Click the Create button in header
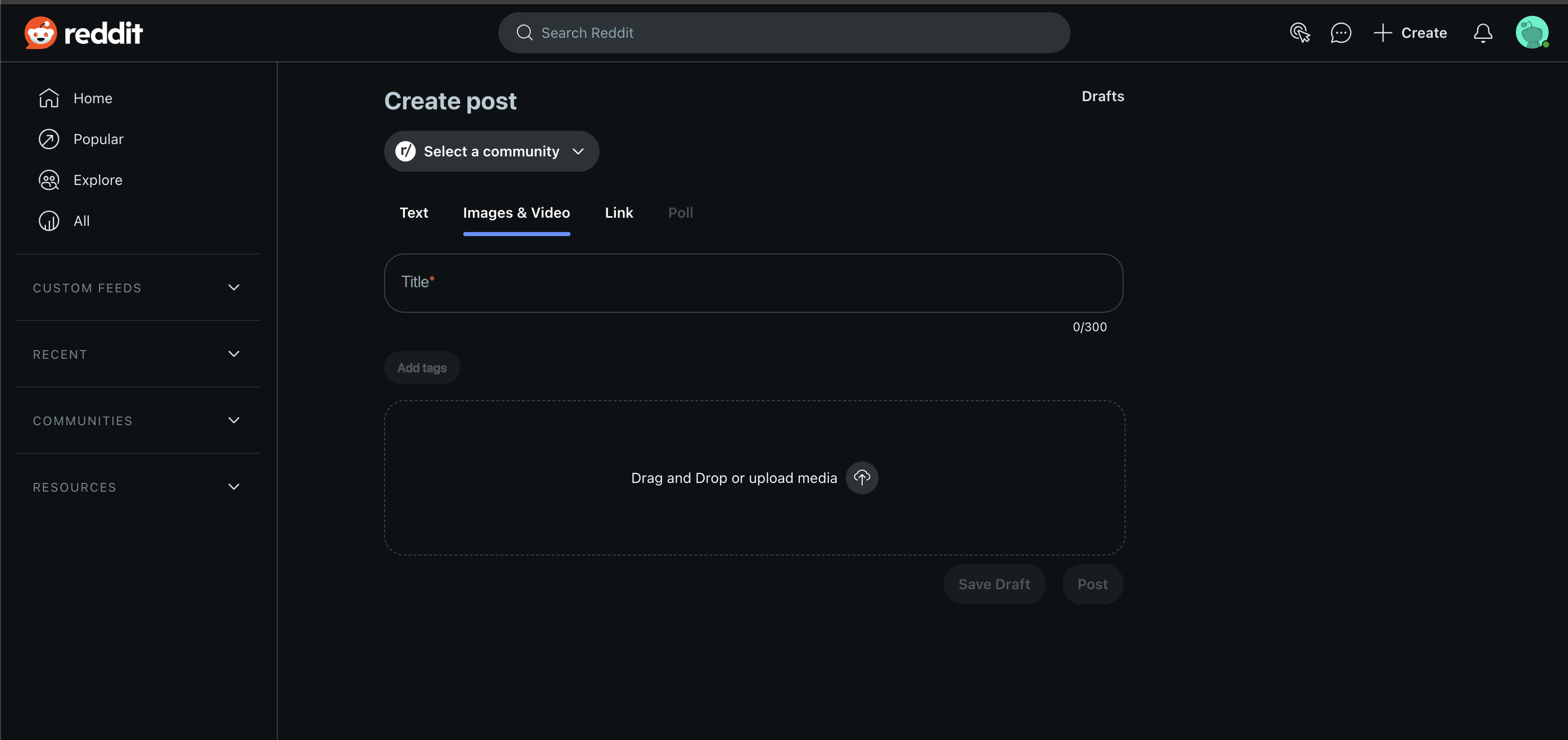 coord(1410,33)
